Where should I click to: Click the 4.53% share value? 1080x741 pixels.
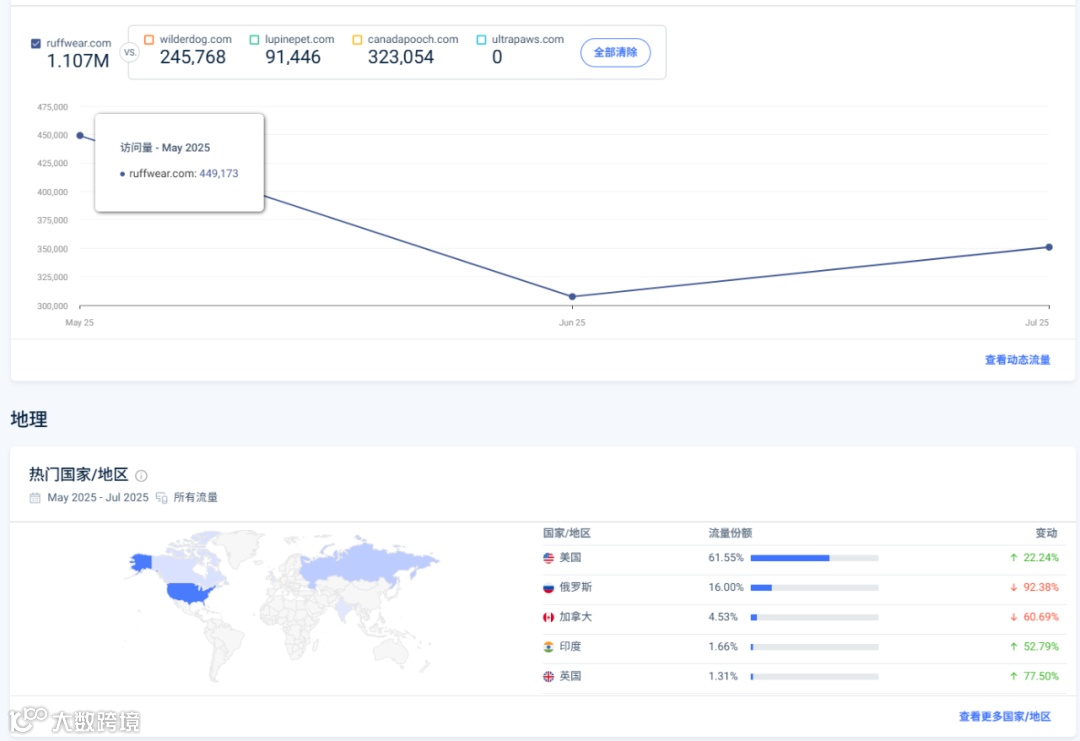[723, 616]
